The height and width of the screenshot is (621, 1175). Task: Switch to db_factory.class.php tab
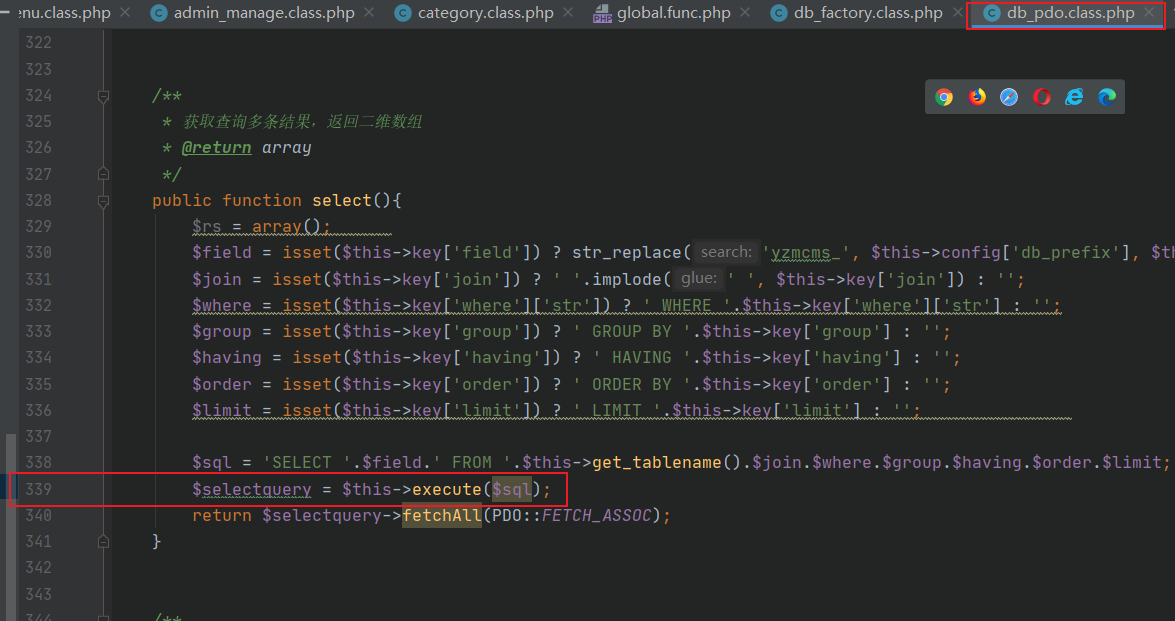pos(868,13)
